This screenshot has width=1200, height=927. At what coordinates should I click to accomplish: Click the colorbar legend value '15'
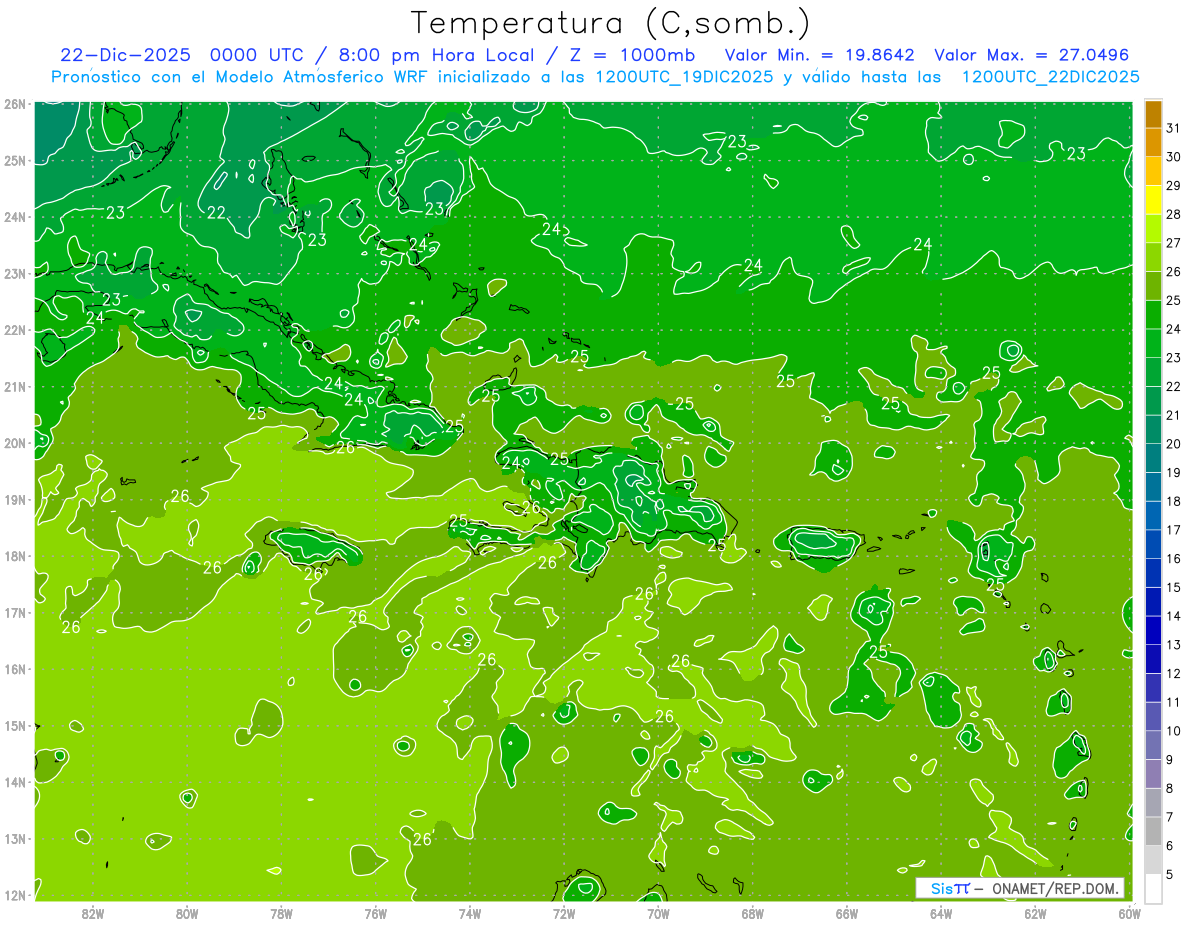[1173, 587]
